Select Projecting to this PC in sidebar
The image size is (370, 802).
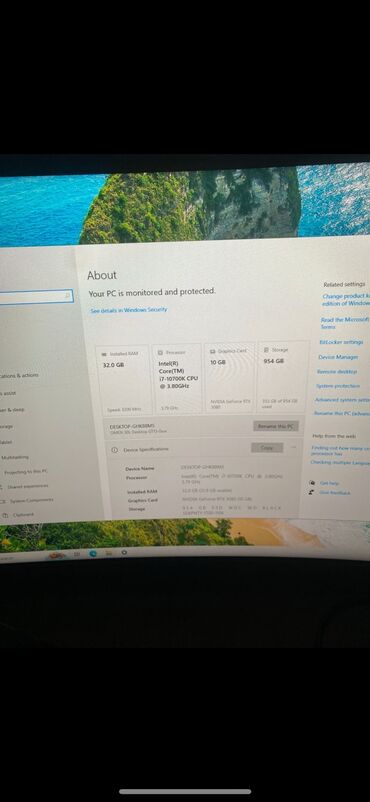(26, 472)
